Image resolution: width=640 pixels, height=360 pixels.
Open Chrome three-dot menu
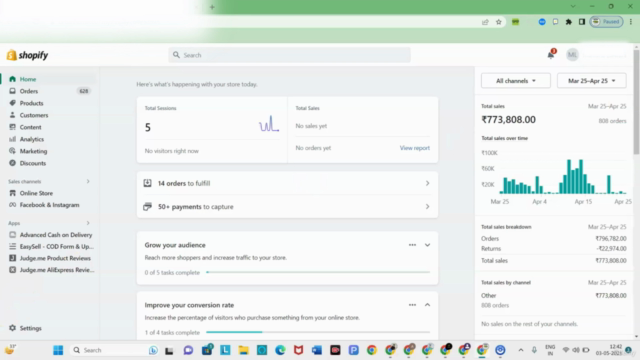click(631, 22)
